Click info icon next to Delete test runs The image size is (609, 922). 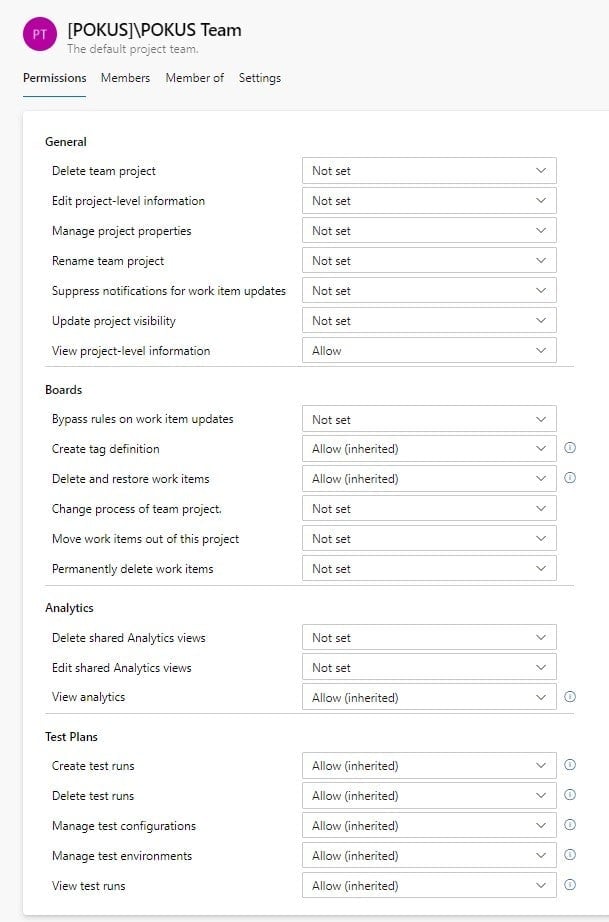point(570,796)
